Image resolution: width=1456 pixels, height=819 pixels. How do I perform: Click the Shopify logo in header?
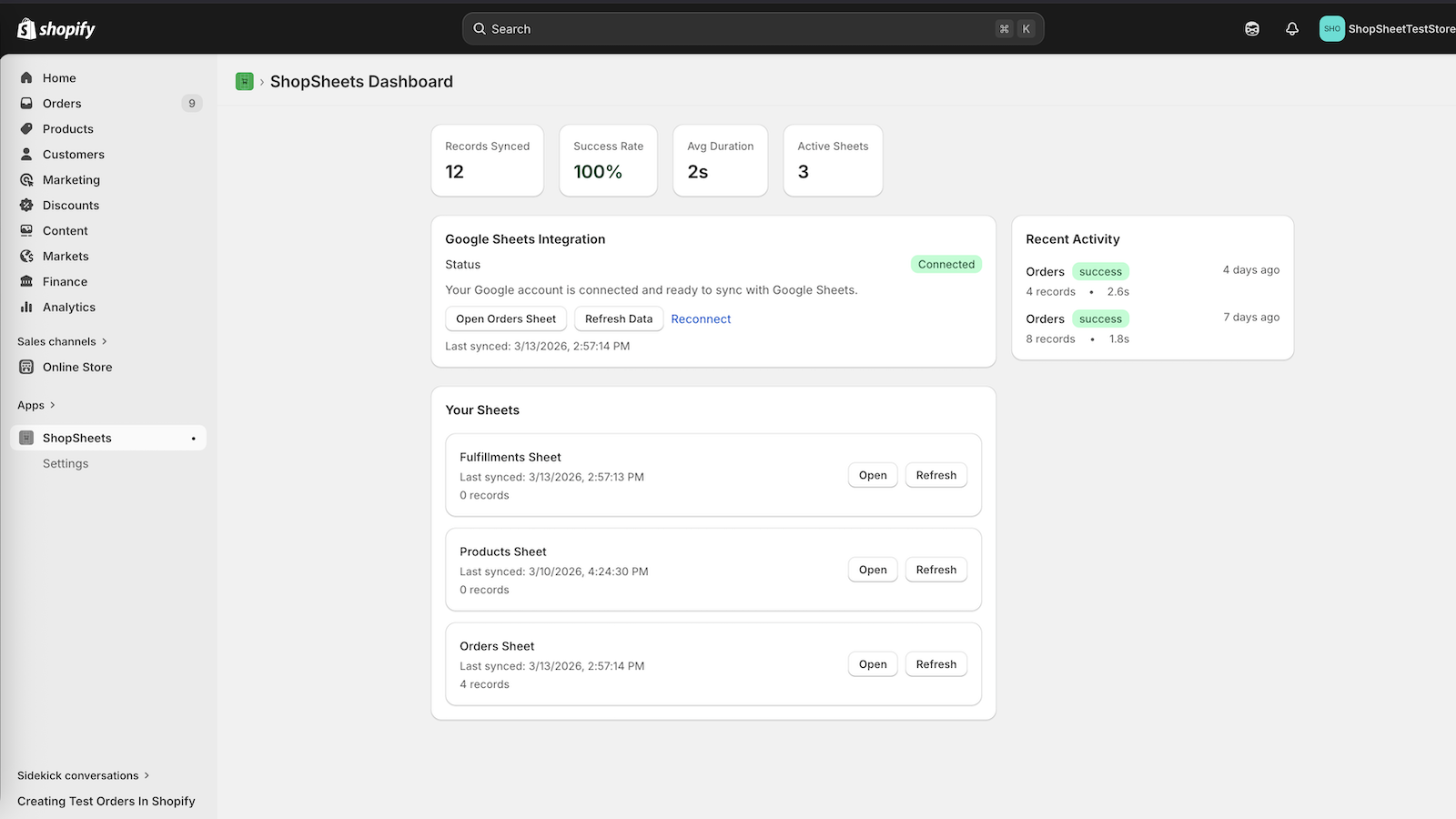56,29
